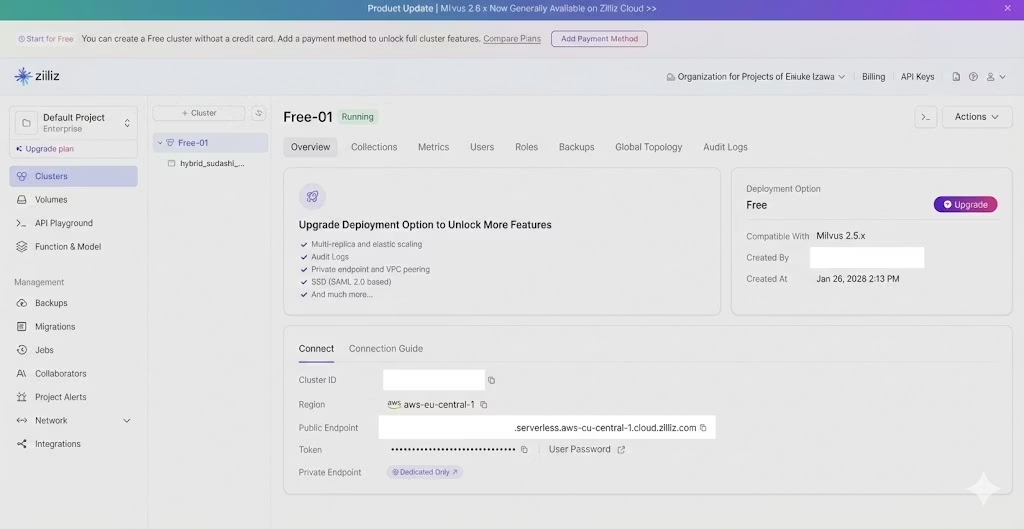Image resolution: width=1024 pixels, height=529 pixels.
Task: Copy the Cluster ID value
Action: [x=491, y=380]
